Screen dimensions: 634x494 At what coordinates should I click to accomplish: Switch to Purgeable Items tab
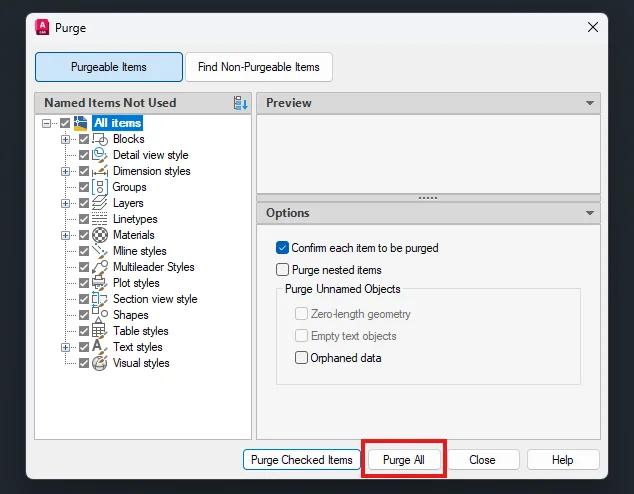point(109,67)
